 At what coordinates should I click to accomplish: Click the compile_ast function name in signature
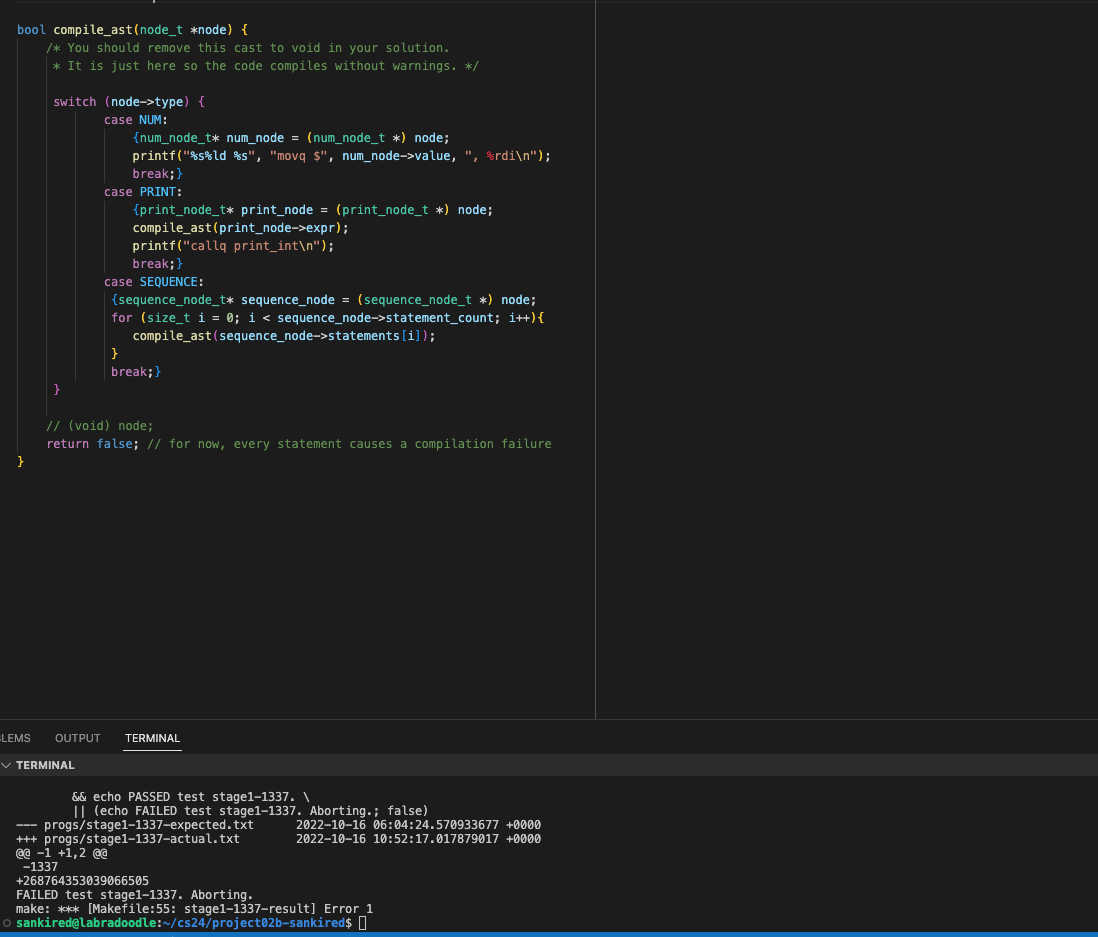[x=92, y=30]
